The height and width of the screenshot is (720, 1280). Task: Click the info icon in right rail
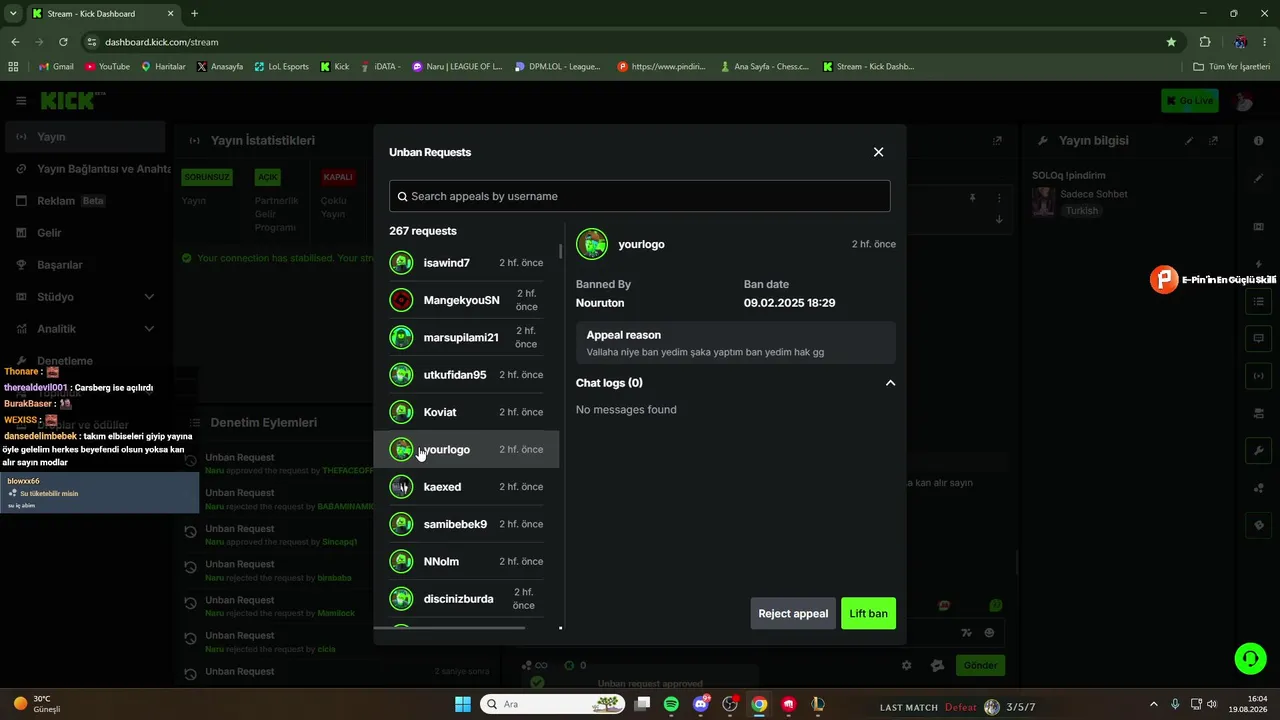[1259, 141]
